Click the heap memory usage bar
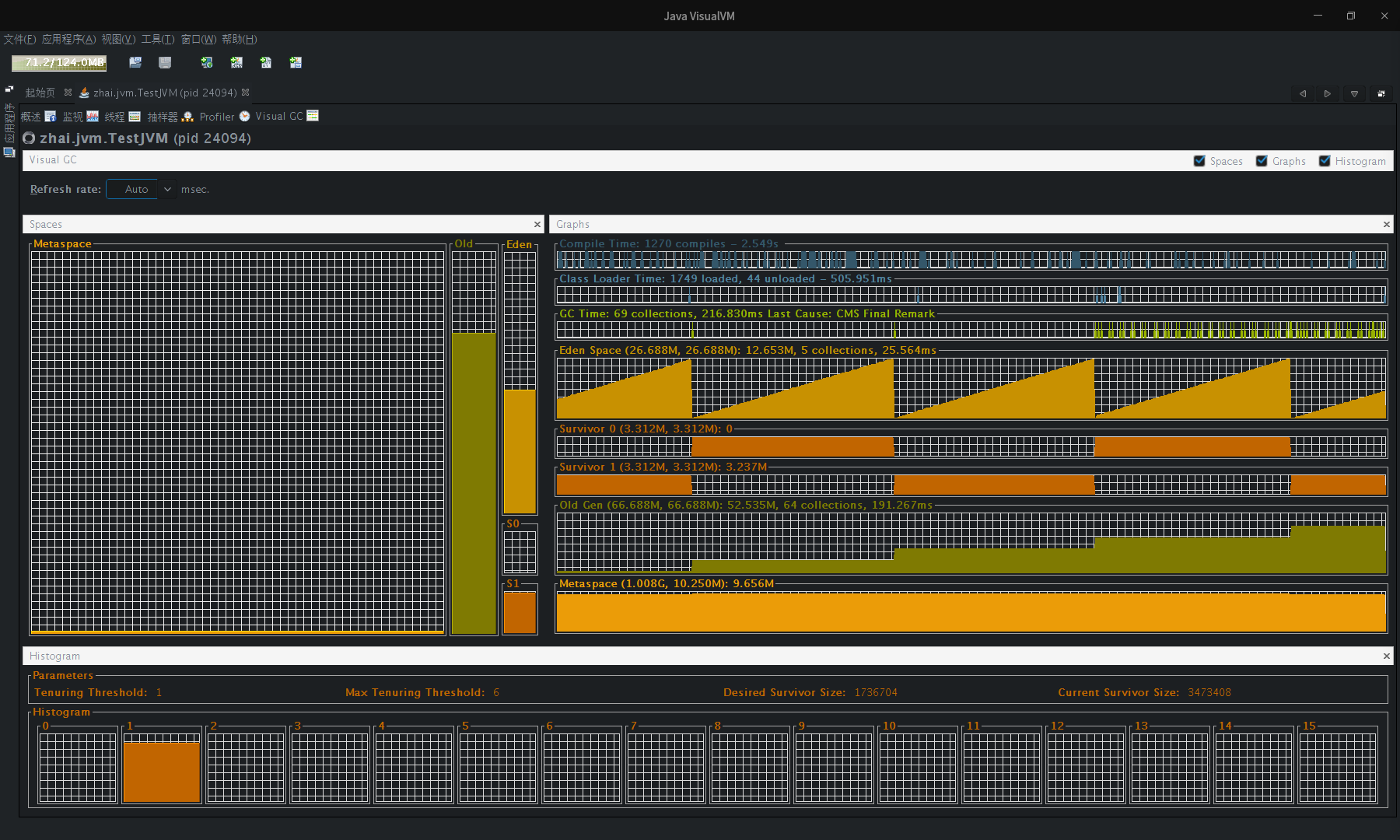1400x840 pixels. tap(59, 63)
